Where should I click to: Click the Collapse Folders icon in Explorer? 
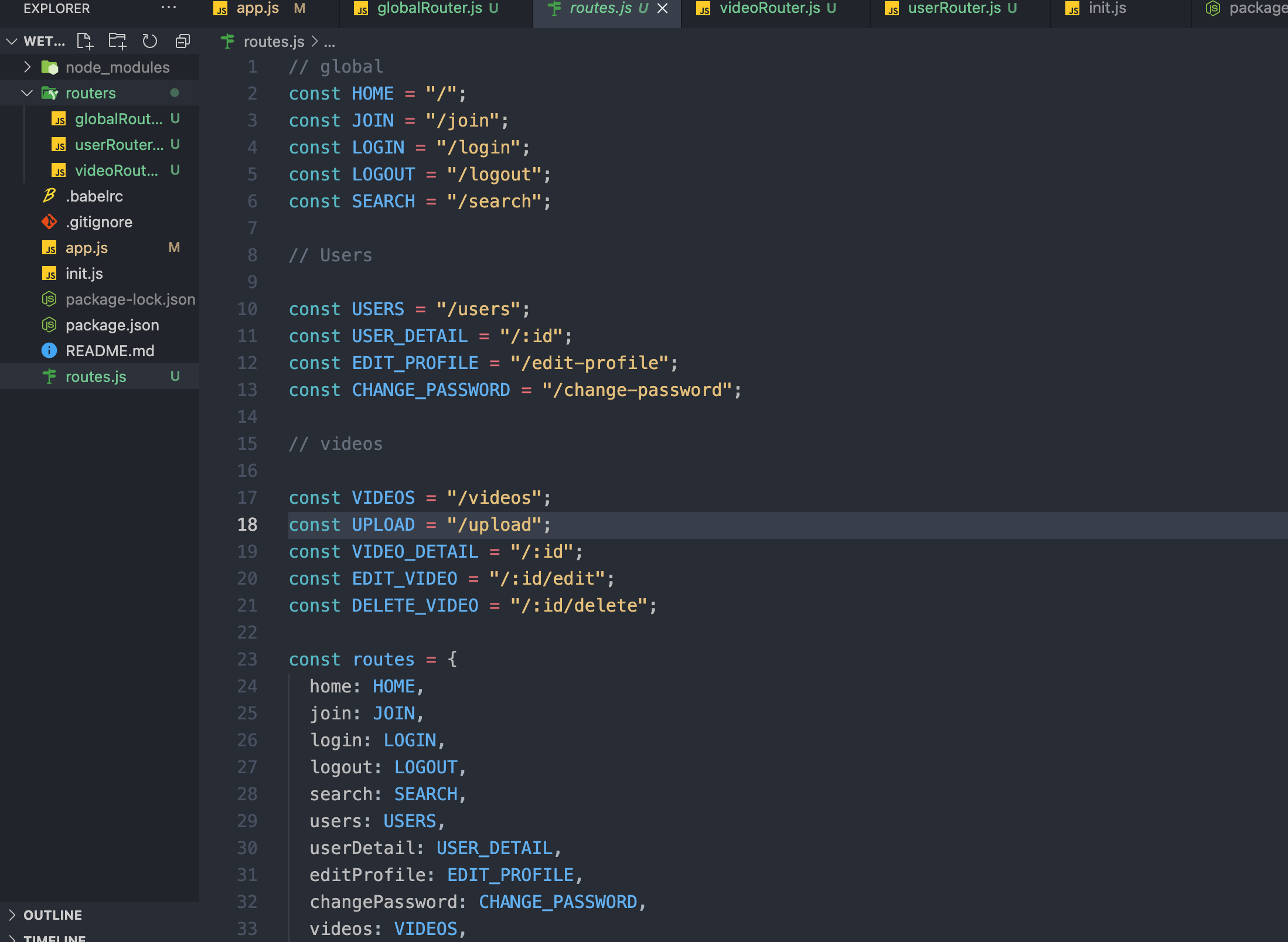tap(183, 41)
